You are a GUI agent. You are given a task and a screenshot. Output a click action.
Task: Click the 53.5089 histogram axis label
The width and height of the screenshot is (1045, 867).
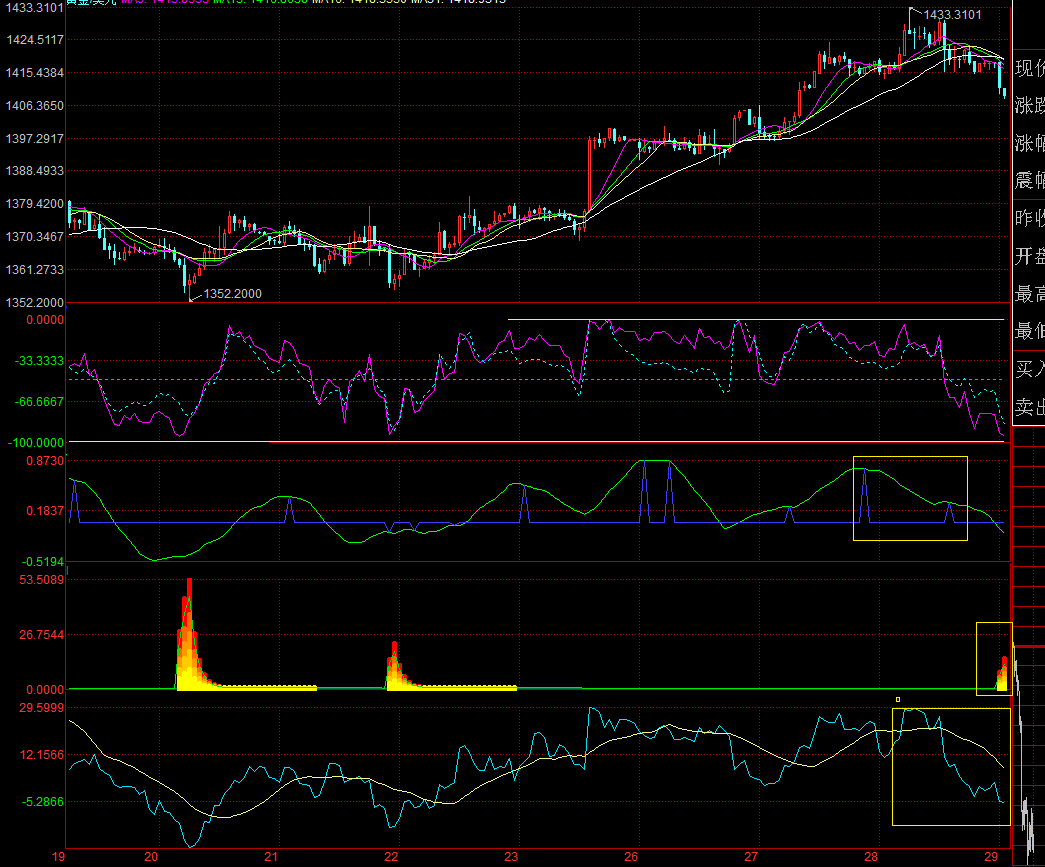coord(42,580)
